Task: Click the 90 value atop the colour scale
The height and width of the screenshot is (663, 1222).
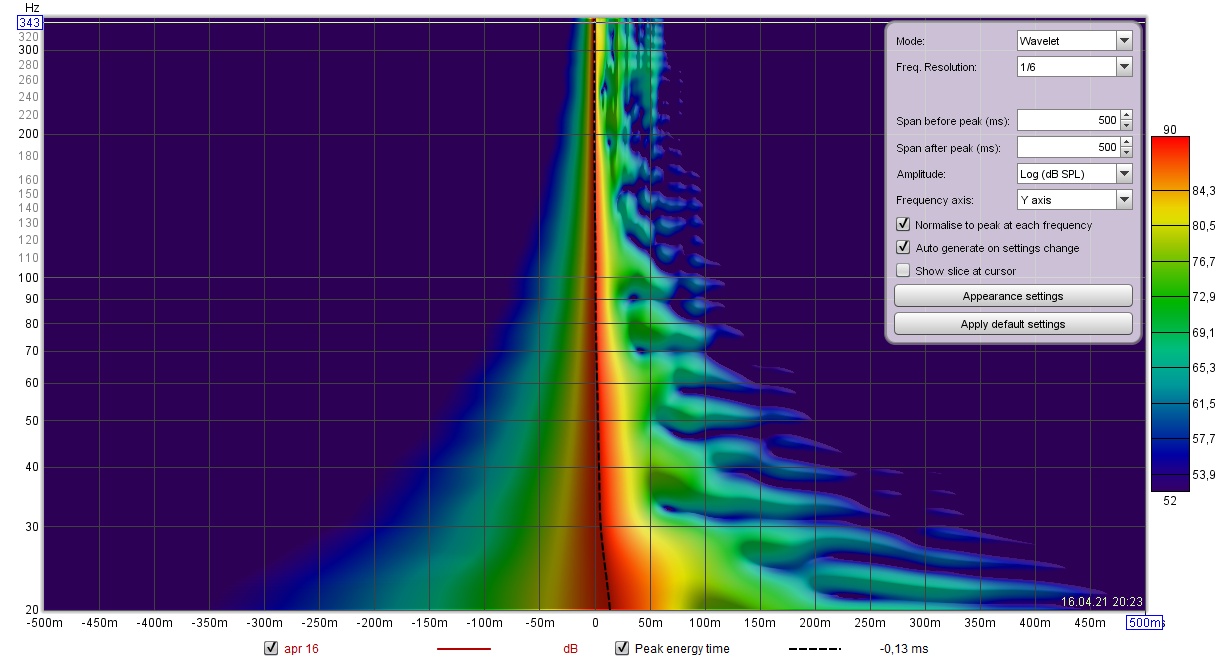Action: (1168, 128)
